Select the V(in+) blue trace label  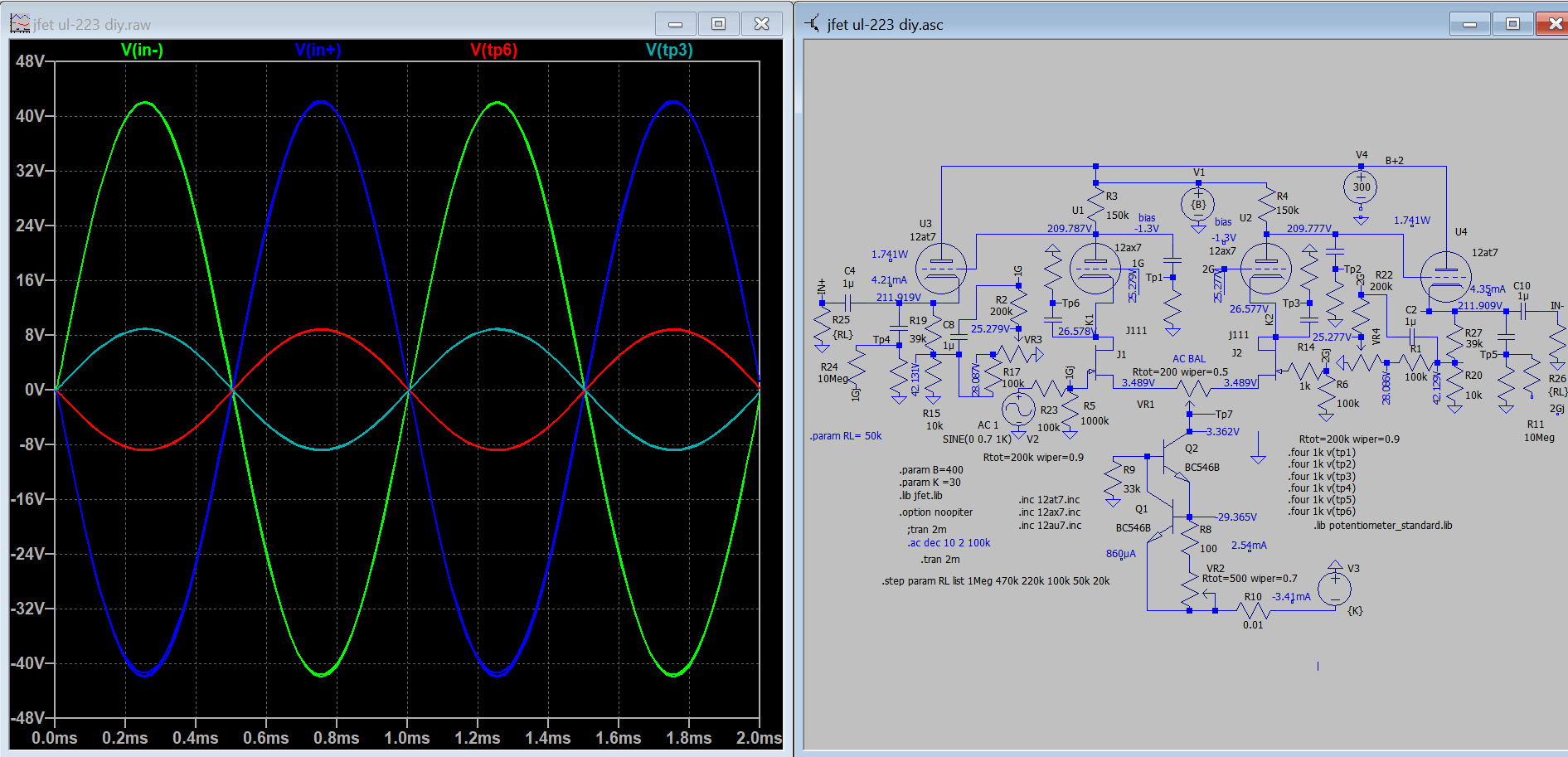pyautogui.click(x=318, y=50)
